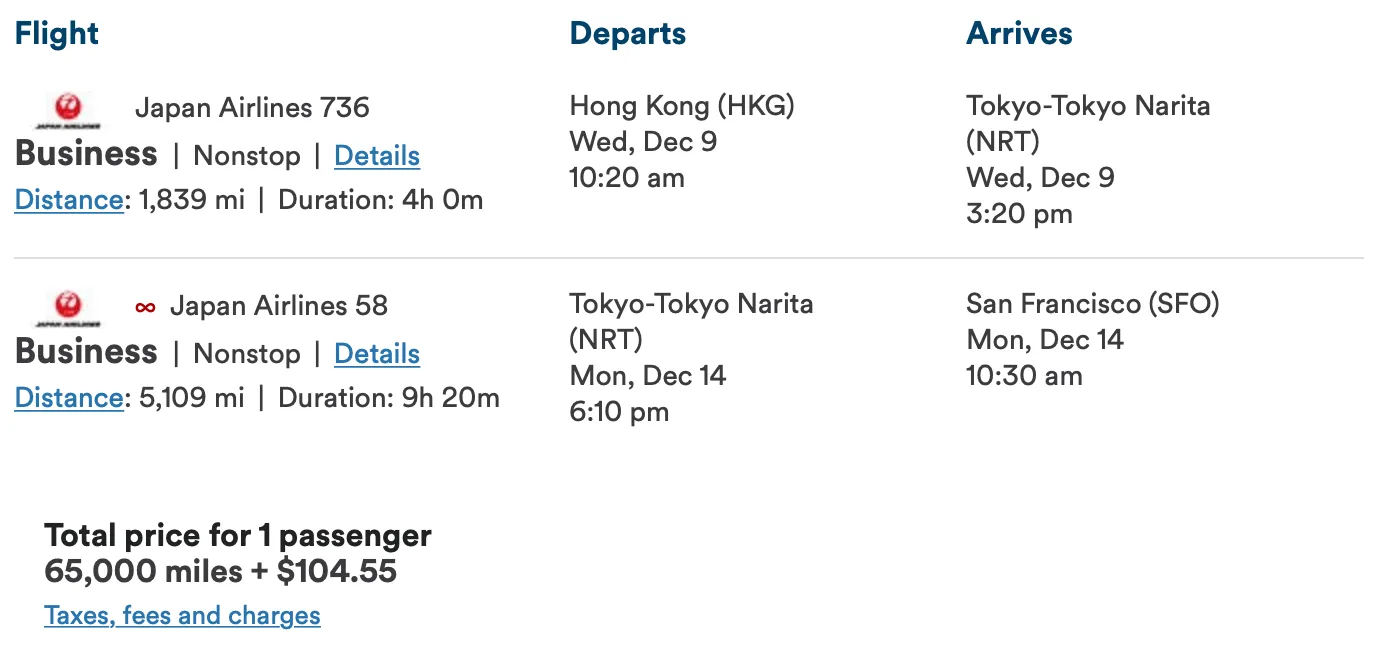Click the Business label on the second flight

tap(86, 352)
